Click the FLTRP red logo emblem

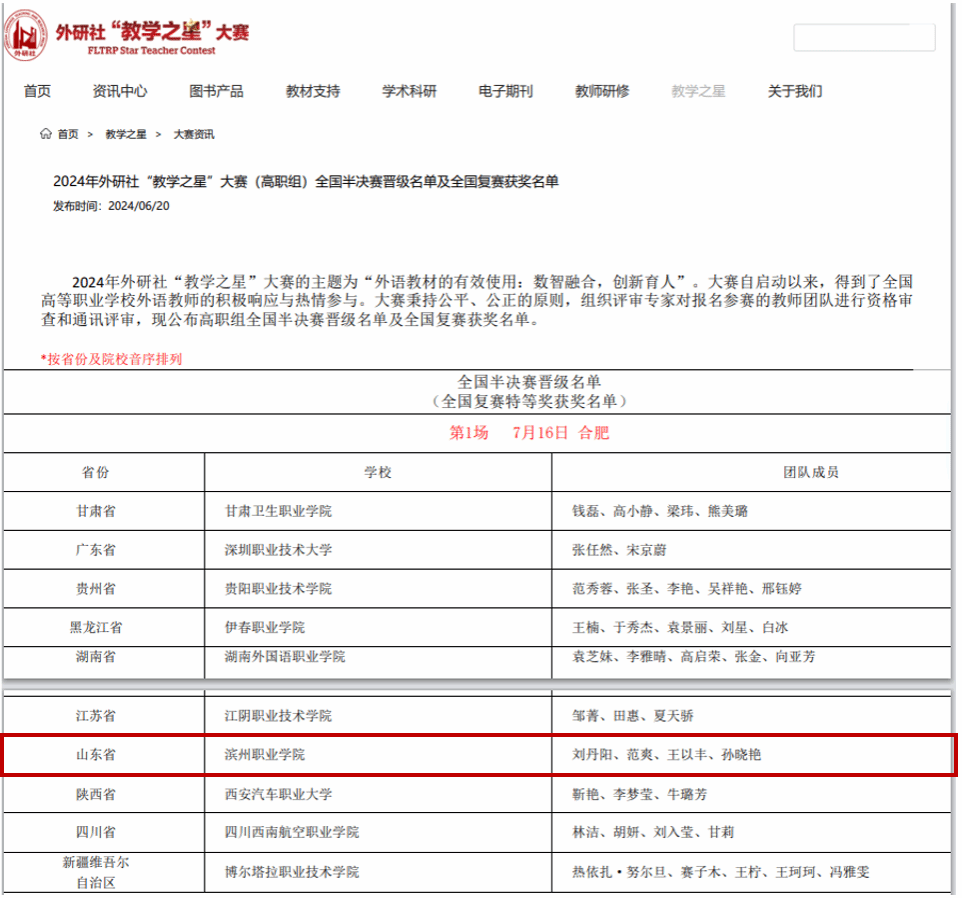pos(25,35)
